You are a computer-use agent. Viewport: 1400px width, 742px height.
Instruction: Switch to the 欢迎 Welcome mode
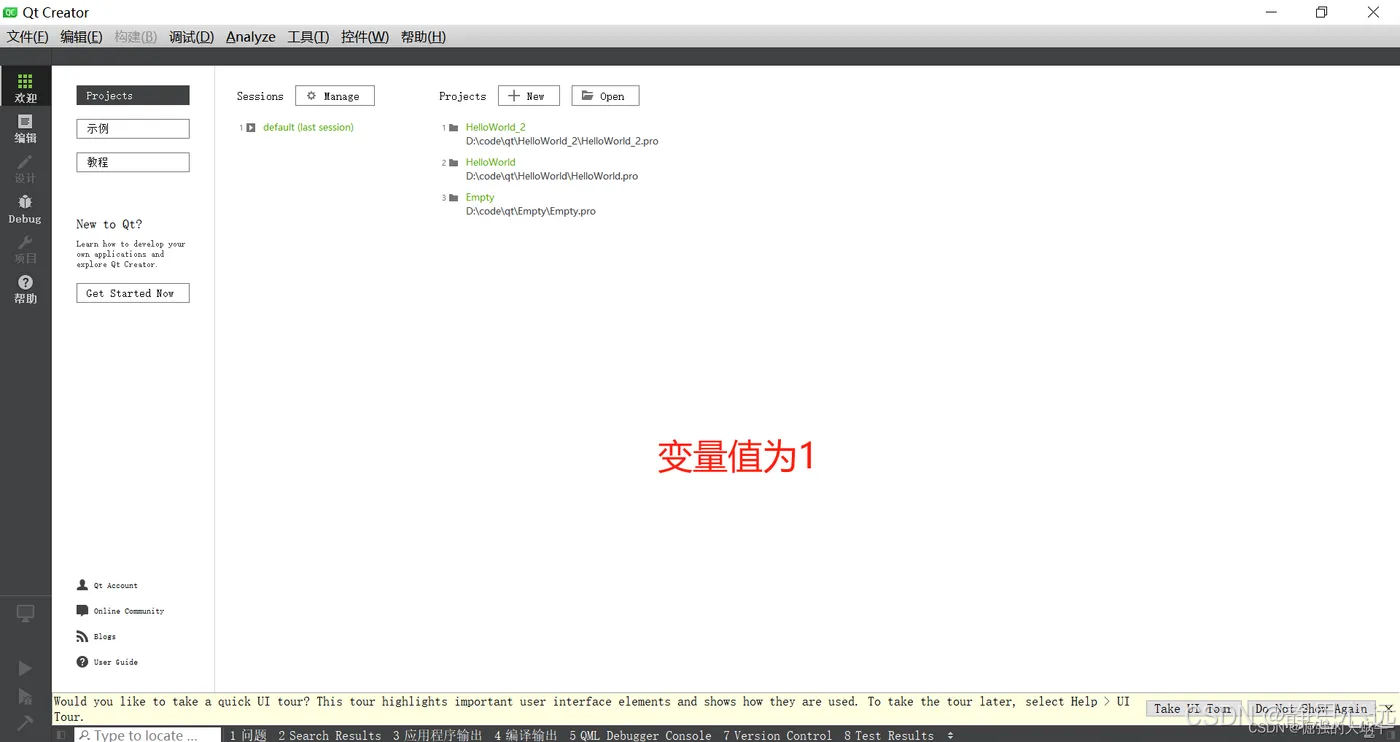[25, 87]
